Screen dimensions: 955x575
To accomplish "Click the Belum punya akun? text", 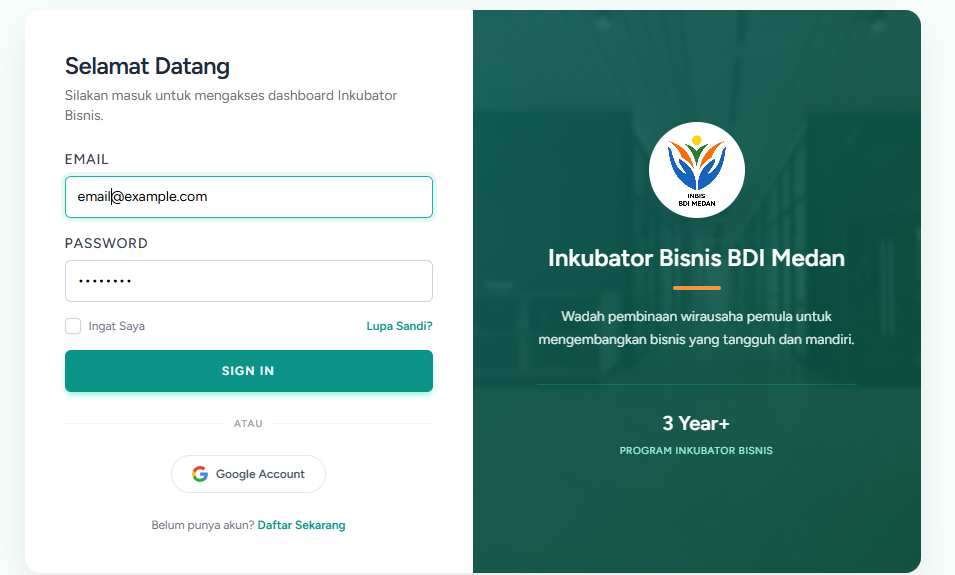I will pyautogui.click(x=203, y=525).
